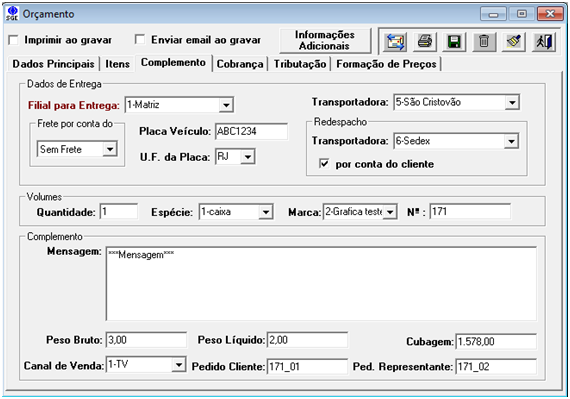Close the Orçamento window
This screenshot has width=570, height=399.
tap(550, 14)
